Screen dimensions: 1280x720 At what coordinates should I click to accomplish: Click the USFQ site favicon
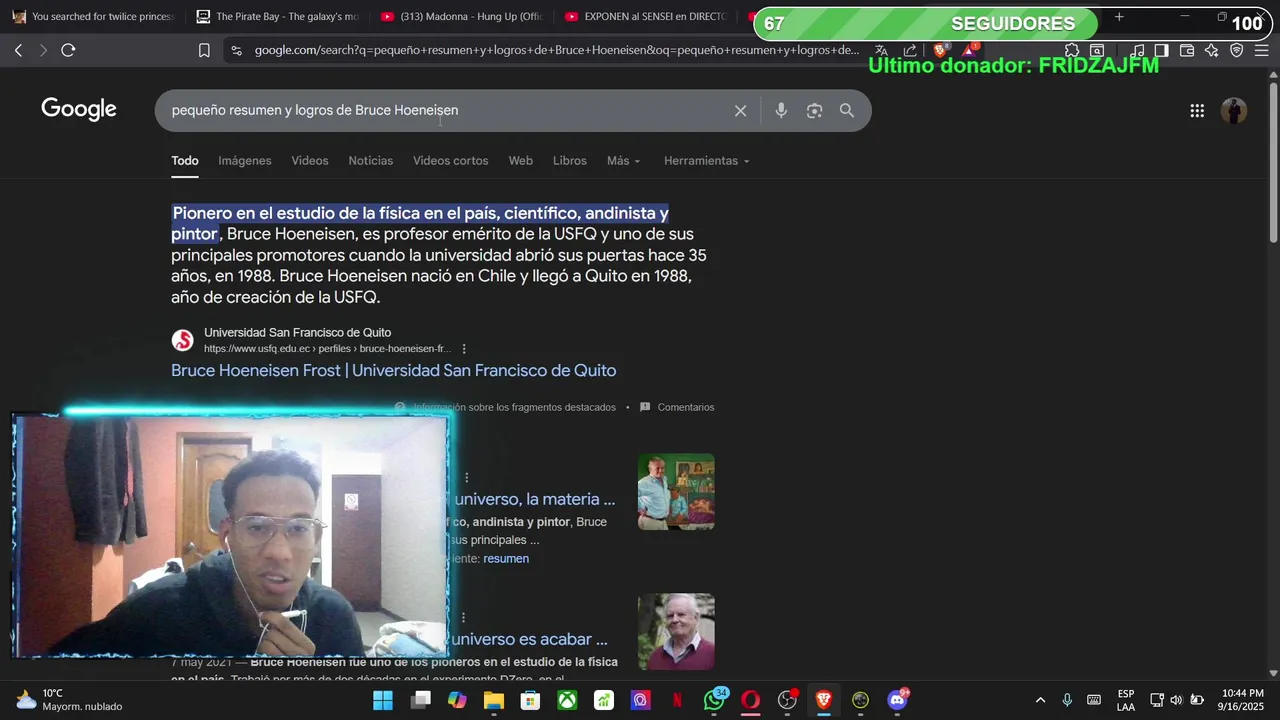(182, 341)
